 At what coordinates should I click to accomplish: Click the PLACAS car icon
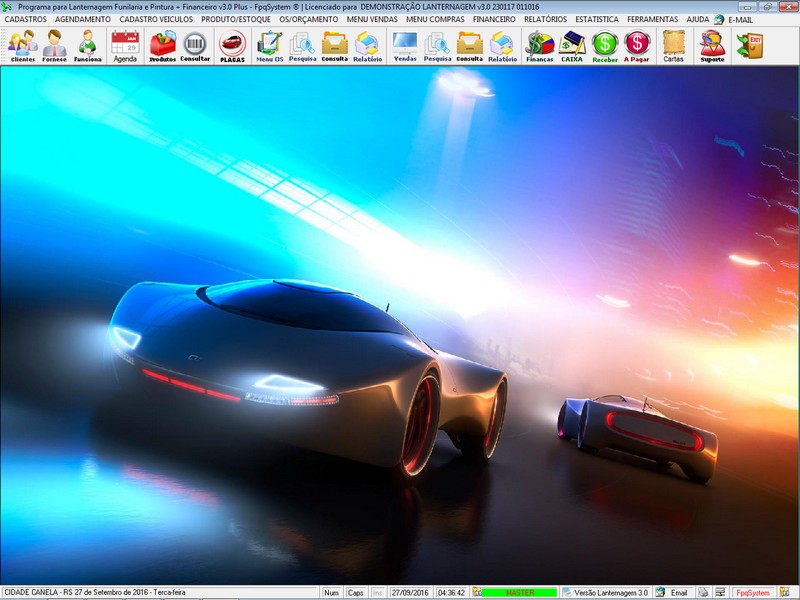(x=232, y=46)
